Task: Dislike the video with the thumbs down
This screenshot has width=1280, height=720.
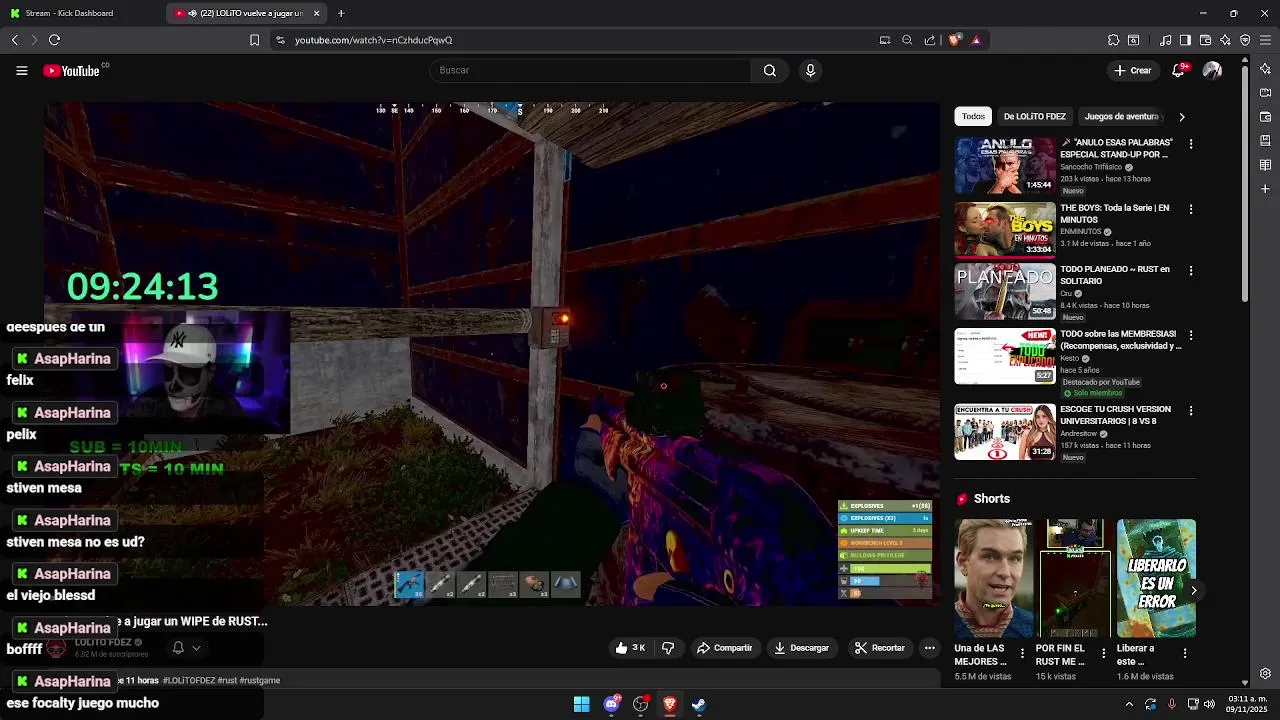Action: coord(668,648)
